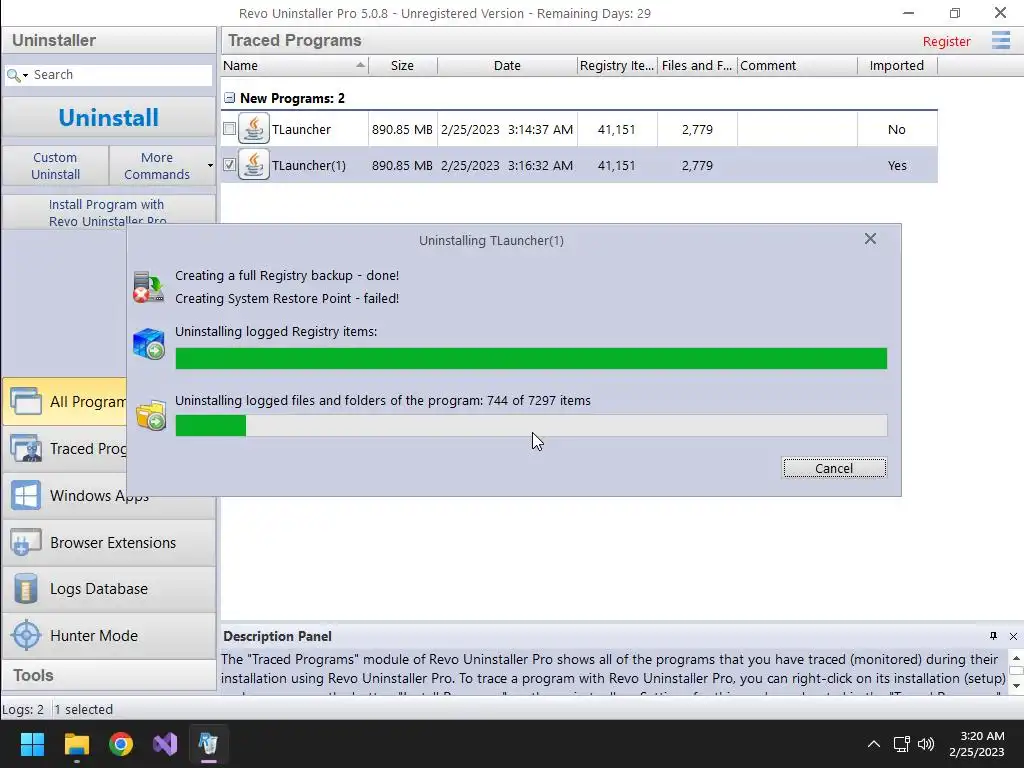1024x768 pixels.
Task: Click the registry items cube icon
Action: pos(149,344)
